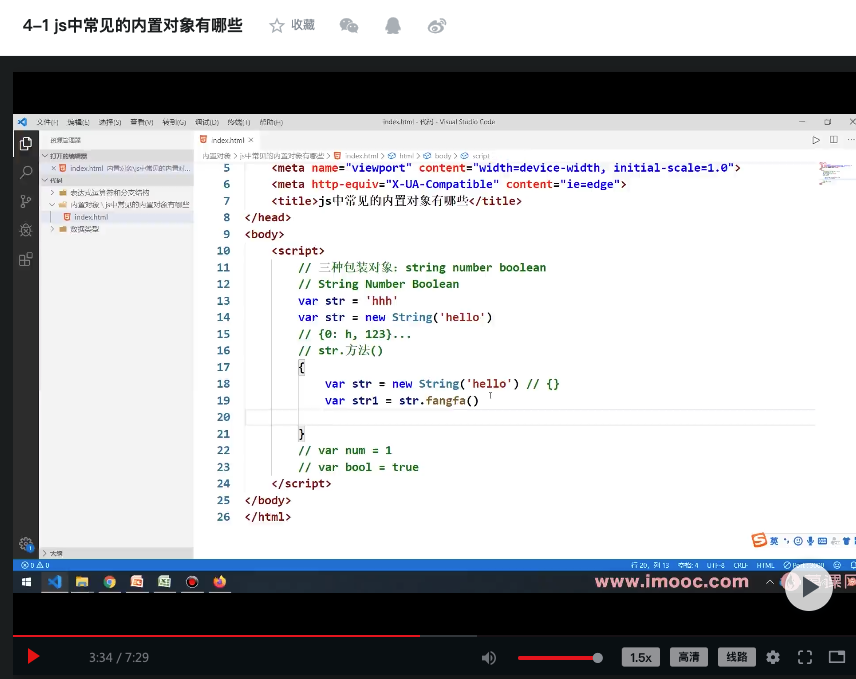The height and width of the screenshot is (679, 856).
Task: Share the lesson via QQ icon
Action: point(393,26)
